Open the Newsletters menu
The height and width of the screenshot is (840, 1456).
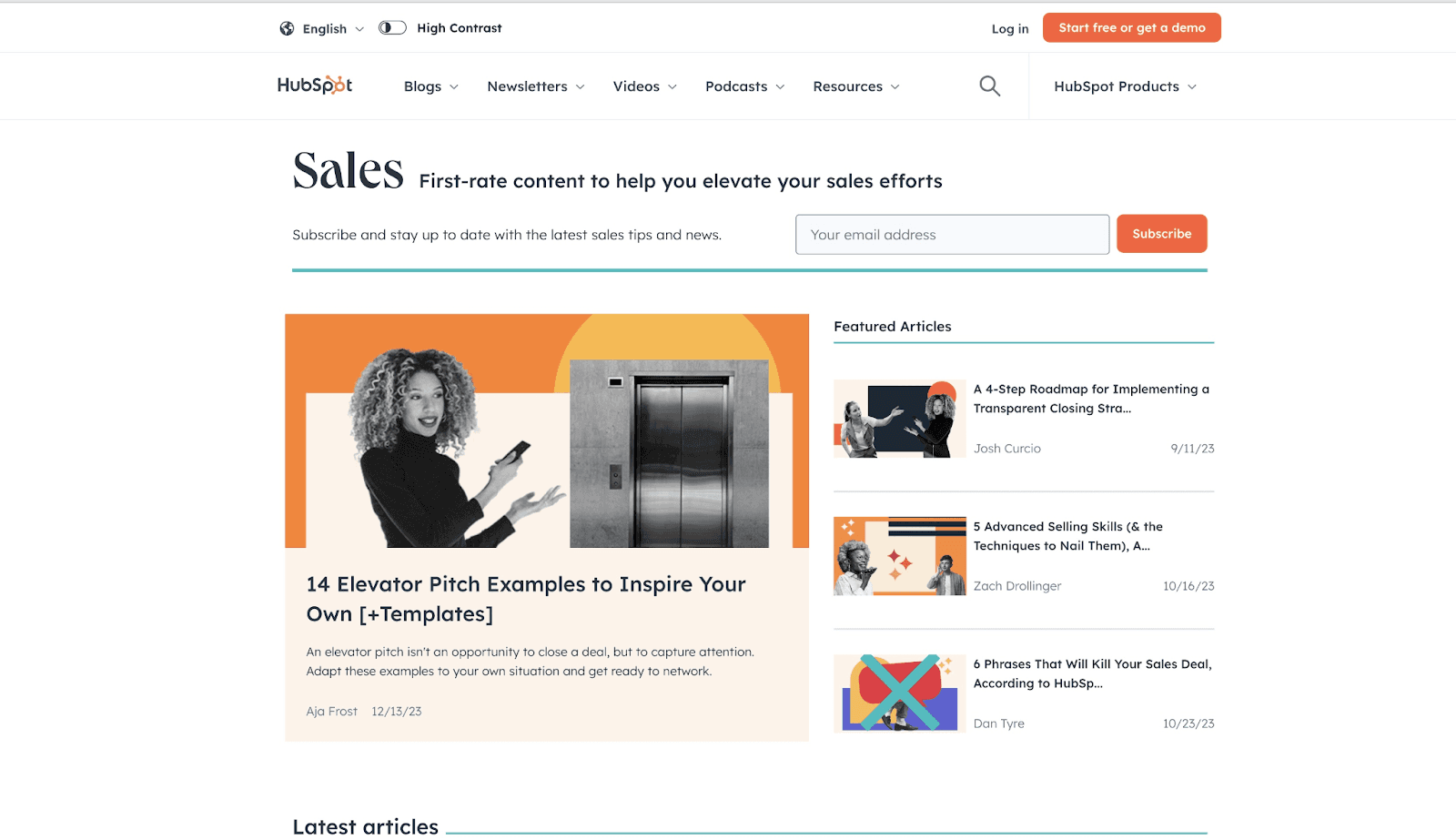click(x=536, y=86)
